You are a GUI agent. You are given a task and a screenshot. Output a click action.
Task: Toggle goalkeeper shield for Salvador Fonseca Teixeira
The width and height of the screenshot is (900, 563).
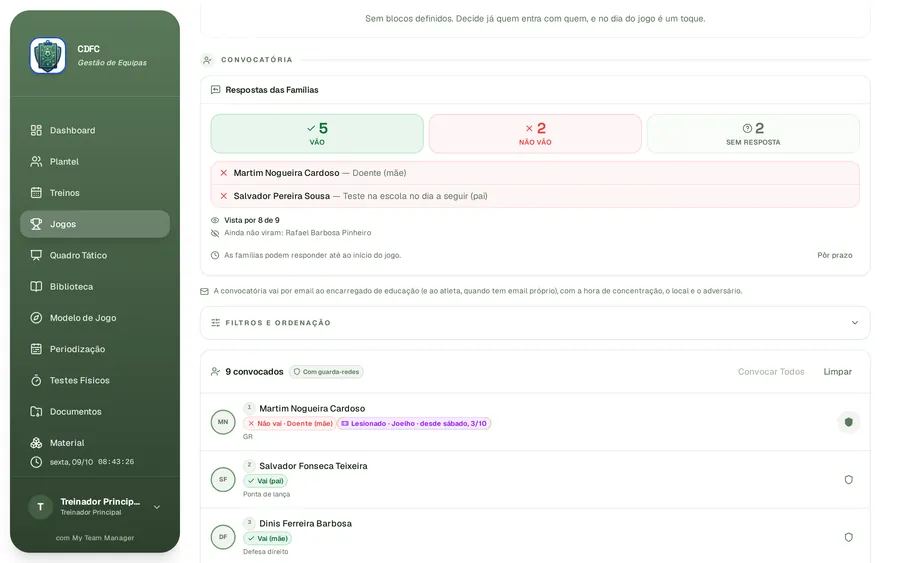click(848, 480)
